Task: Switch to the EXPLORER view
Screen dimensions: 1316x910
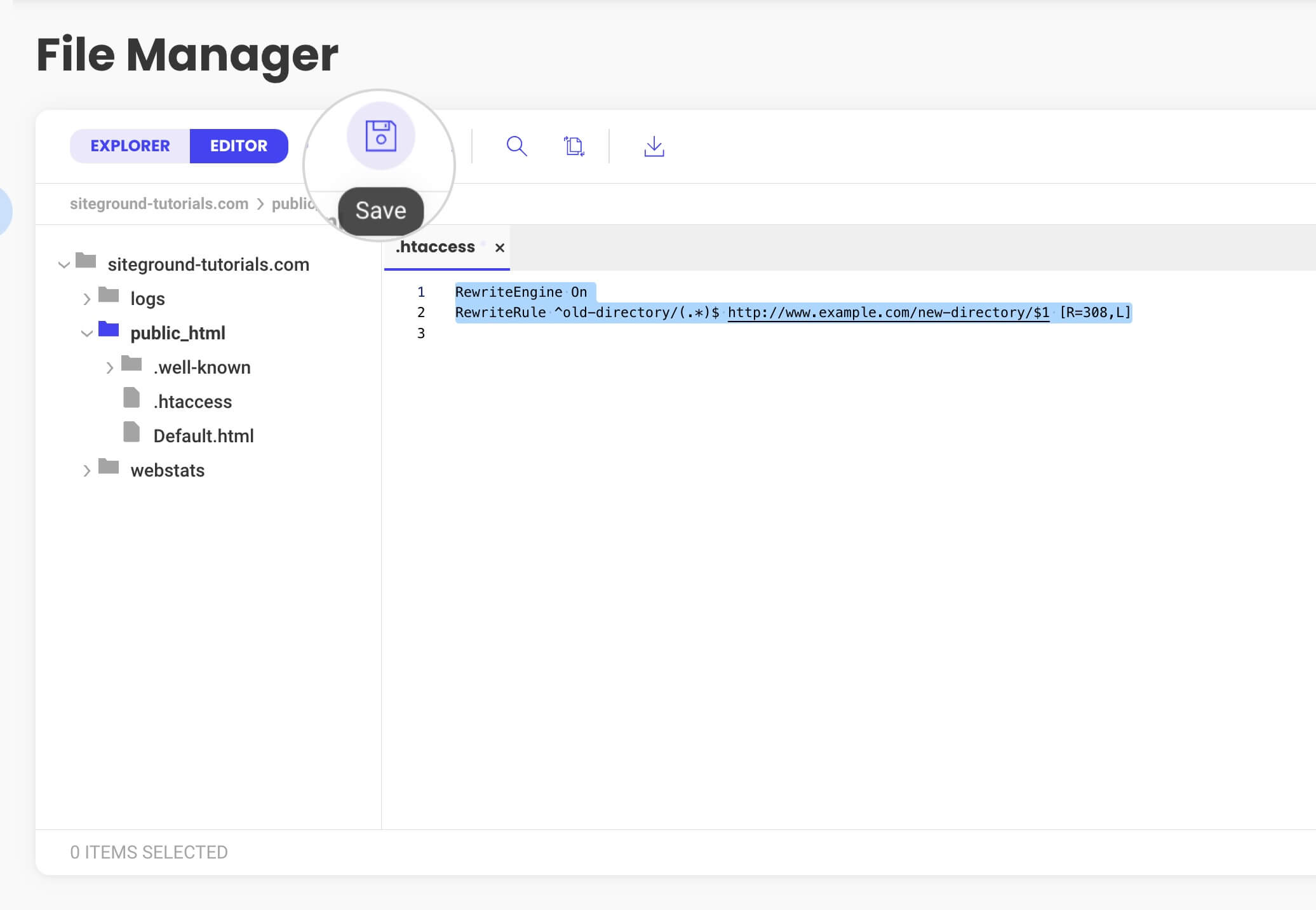Action: pos(130,146)
